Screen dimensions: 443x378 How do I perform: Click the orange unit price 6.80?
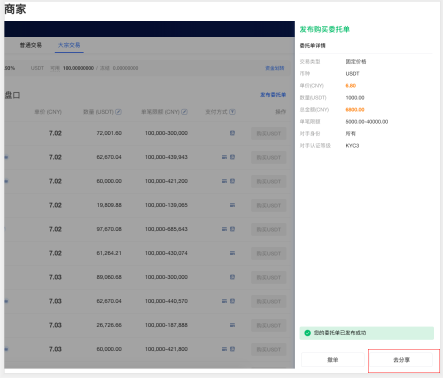351,86
